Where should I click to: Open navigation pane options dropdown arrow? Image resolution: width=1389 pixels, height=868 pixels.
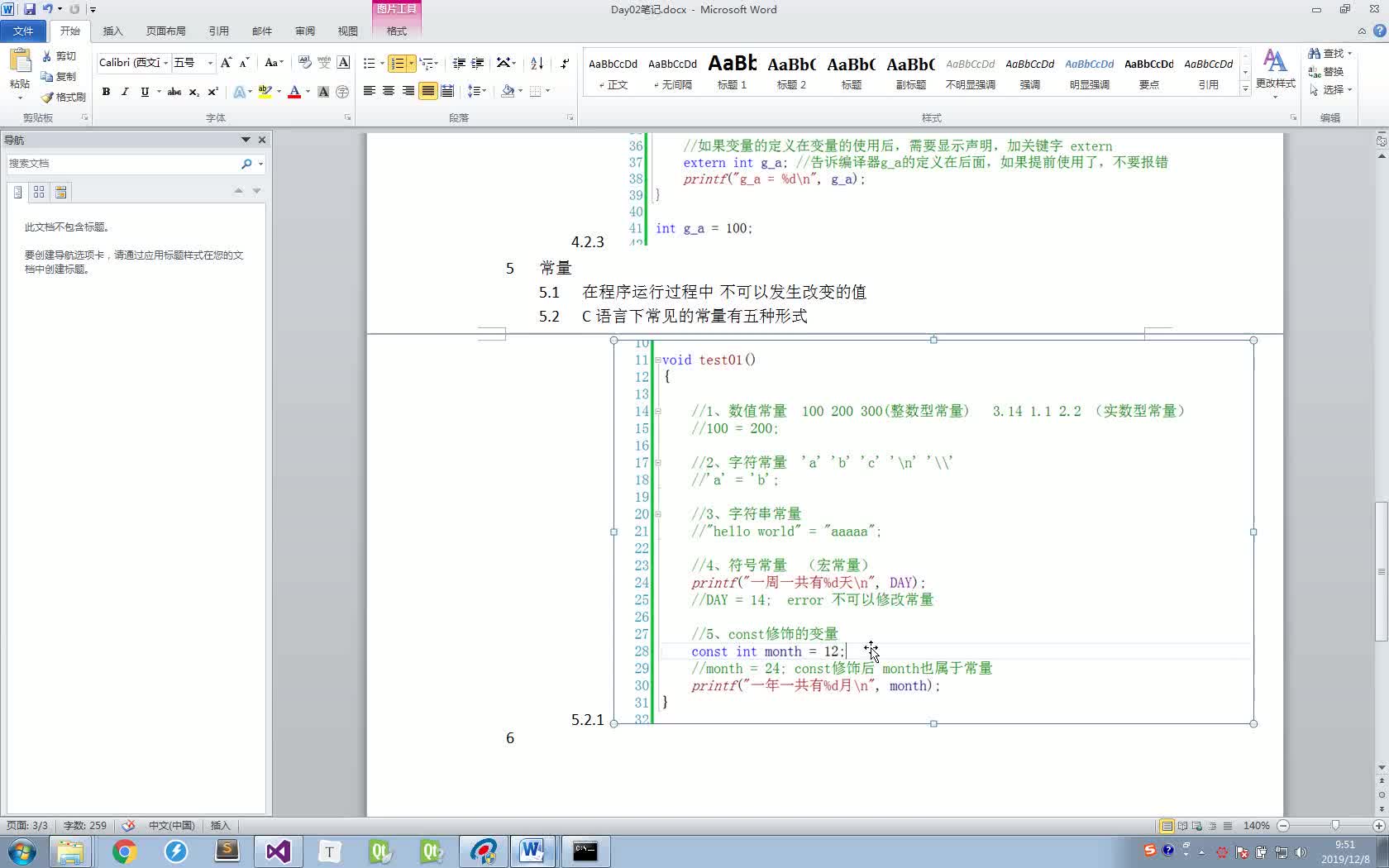tap(245, 140)
